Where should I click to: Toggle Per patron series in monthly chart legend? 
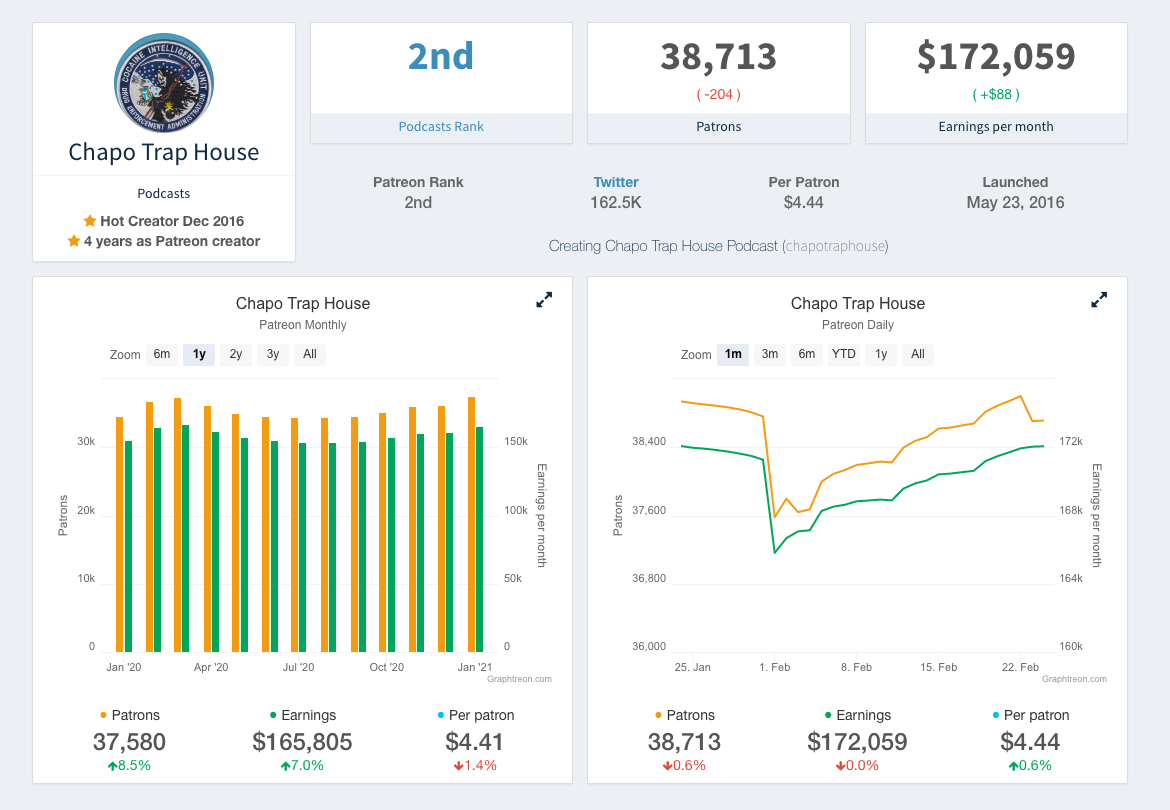pyautogui.click(x=476, y=715)
